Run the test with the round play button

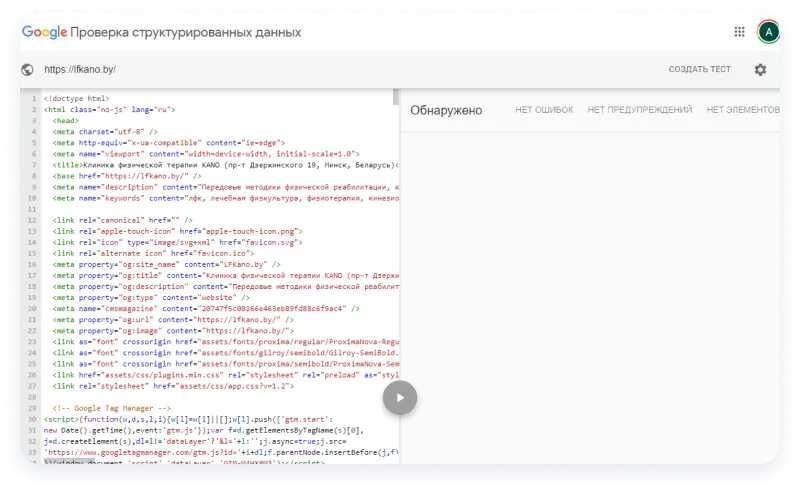pos(400,398)
